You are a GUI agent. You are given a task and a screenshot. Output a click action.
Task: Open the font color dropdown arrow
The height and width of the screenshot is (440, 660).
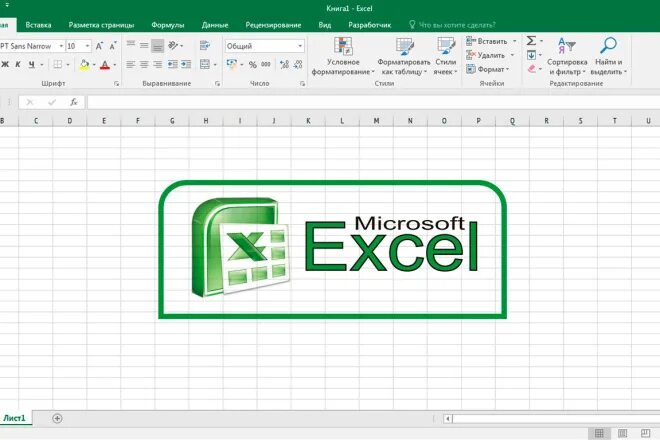pyautogui.click(x=114, y=64)
